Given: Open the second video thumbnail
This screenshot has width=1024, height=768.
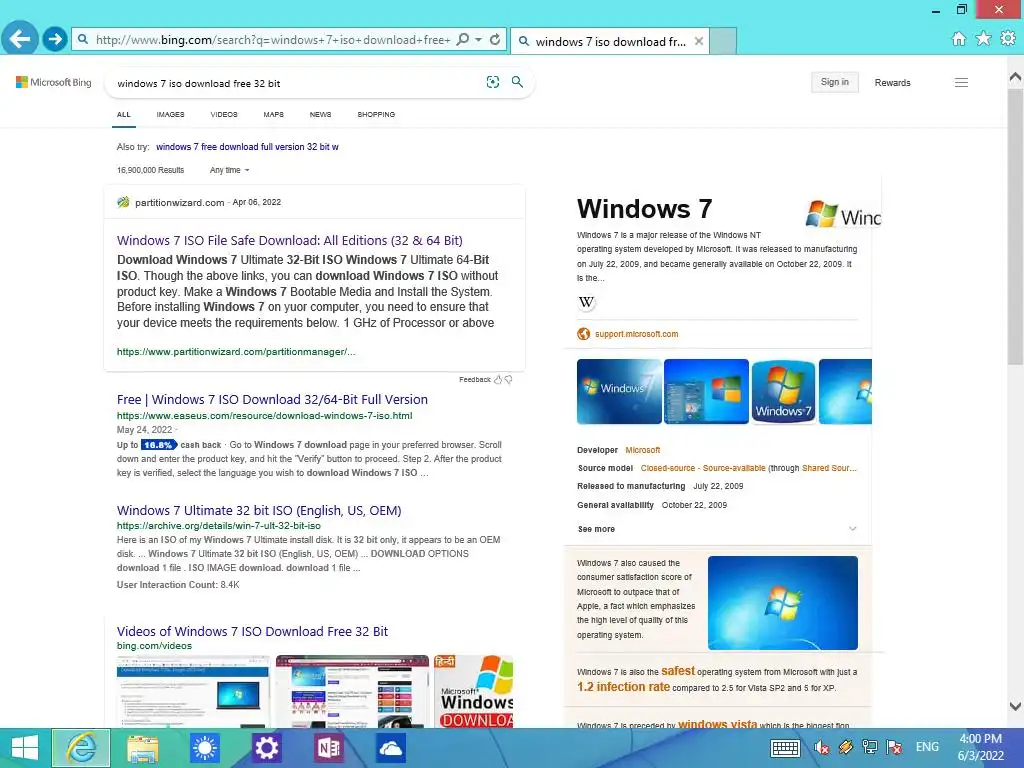Looking at the screenshot, I should click(x=353, y=691).
